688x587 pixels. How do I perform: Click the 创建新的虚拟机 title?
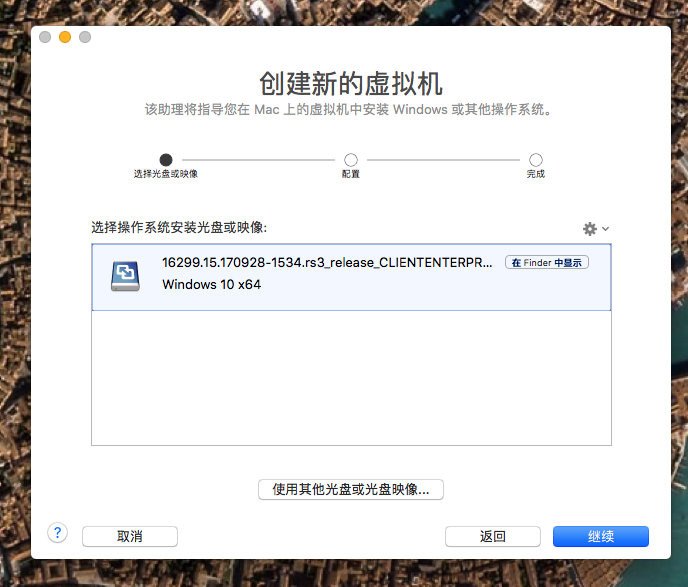tap(351, 82)
